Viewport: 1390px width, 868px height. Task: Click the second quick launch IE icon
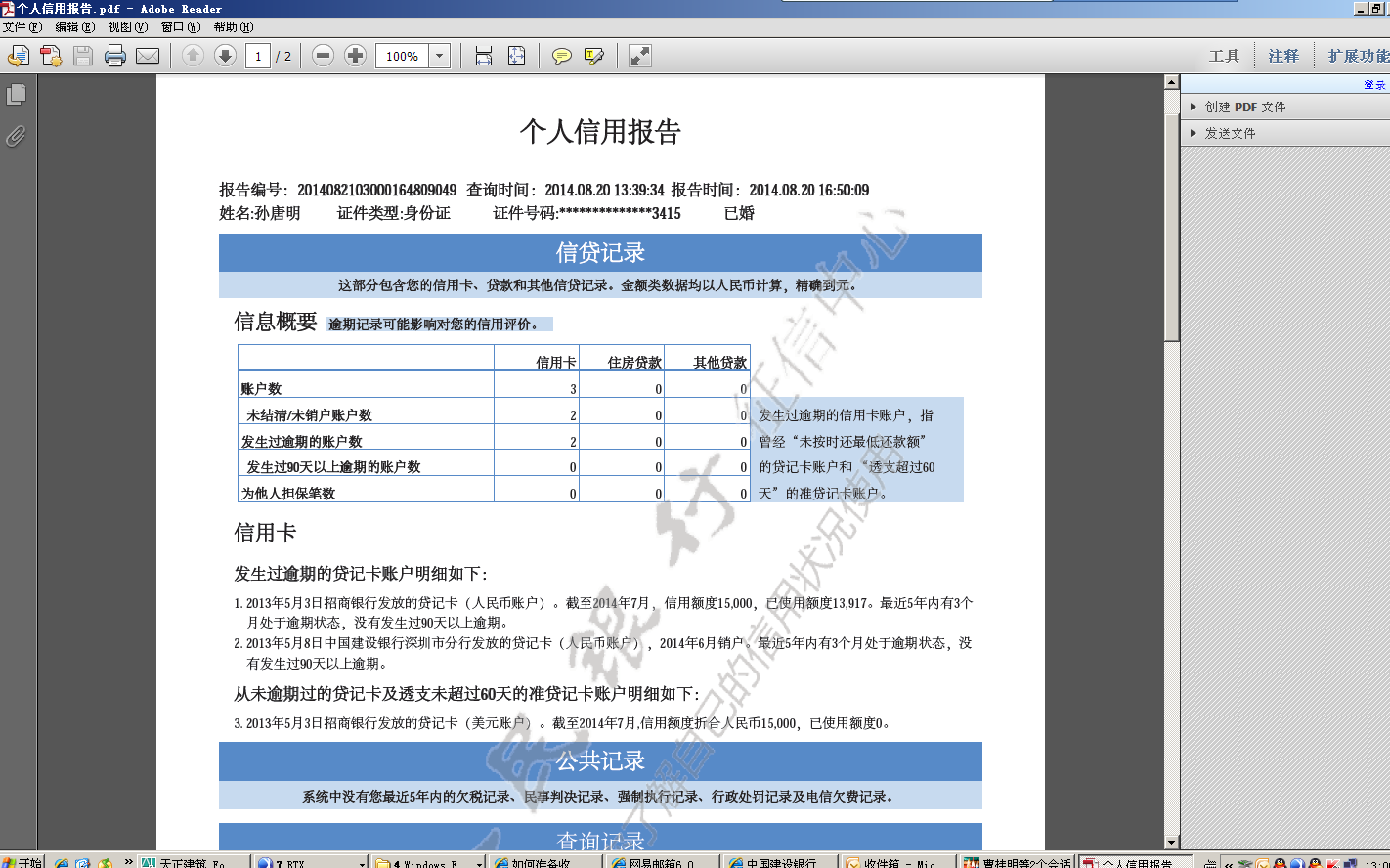[83, 863]
